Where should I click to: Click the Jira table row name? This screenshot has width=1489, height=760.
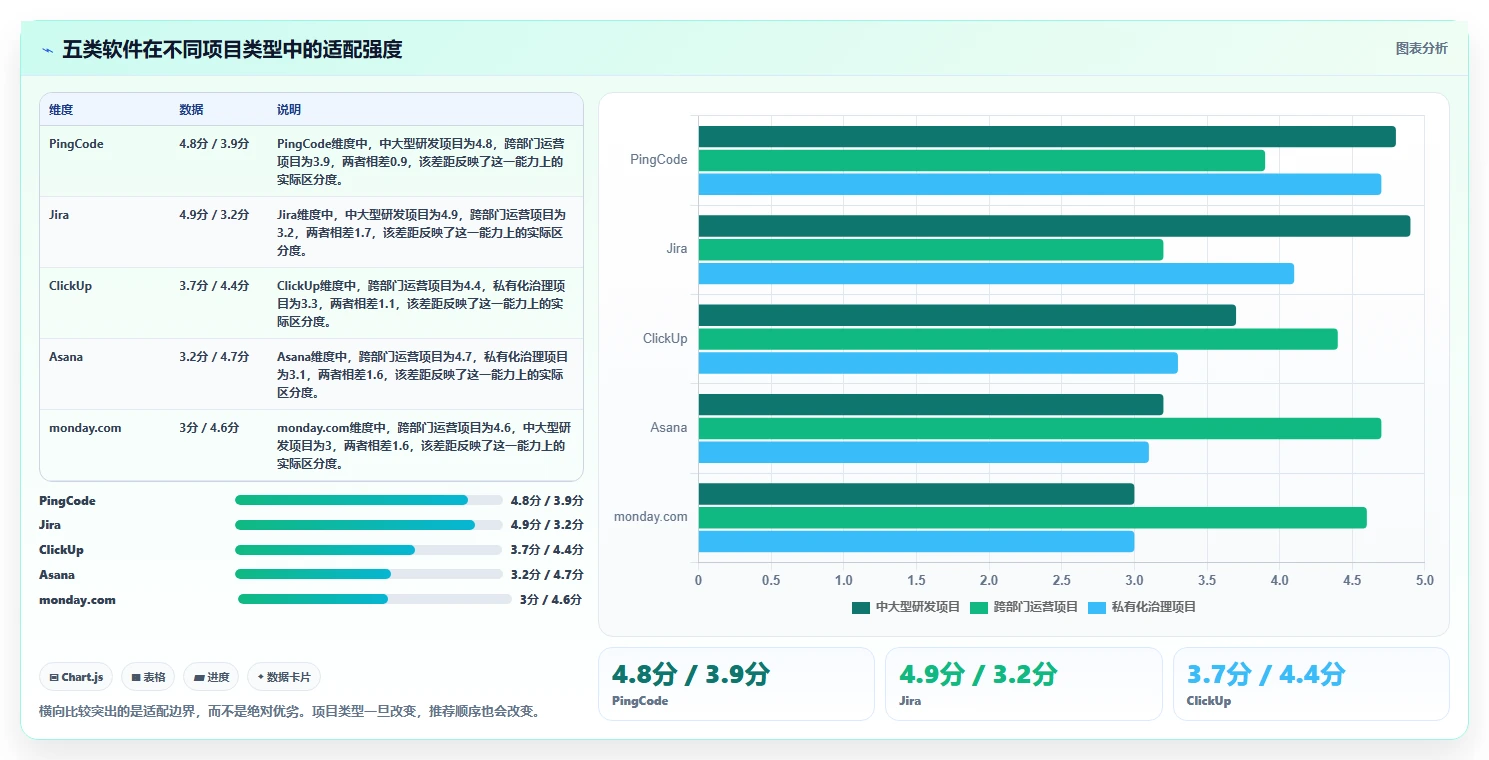(x=59, y=215)
